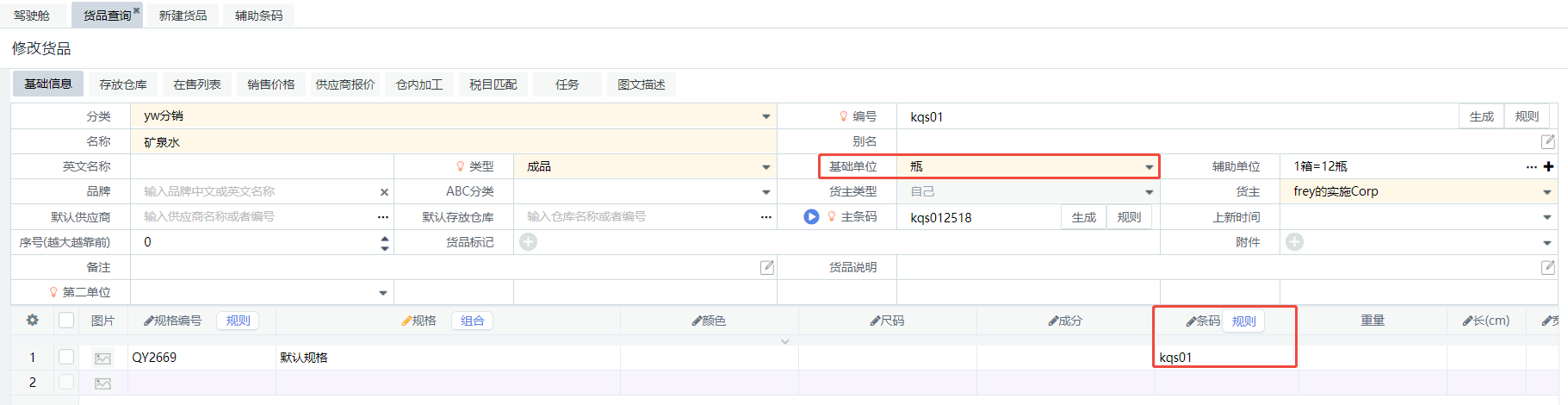Clear the 品牌 field with X icon

pyautogui.click(x=384, y=192)
